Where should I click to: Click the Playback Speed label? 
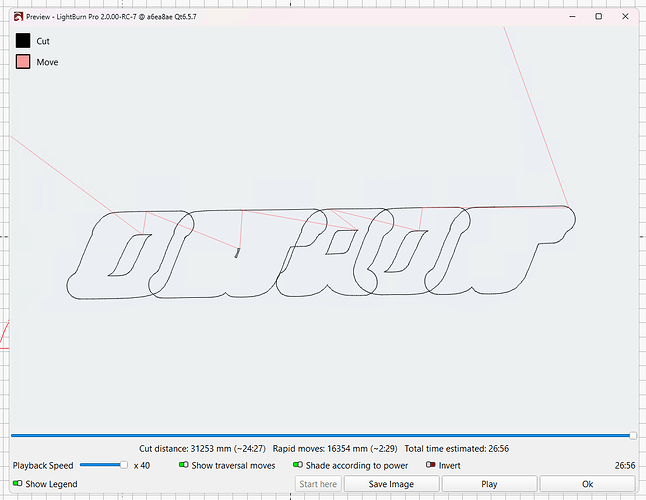tap(43, 465)
